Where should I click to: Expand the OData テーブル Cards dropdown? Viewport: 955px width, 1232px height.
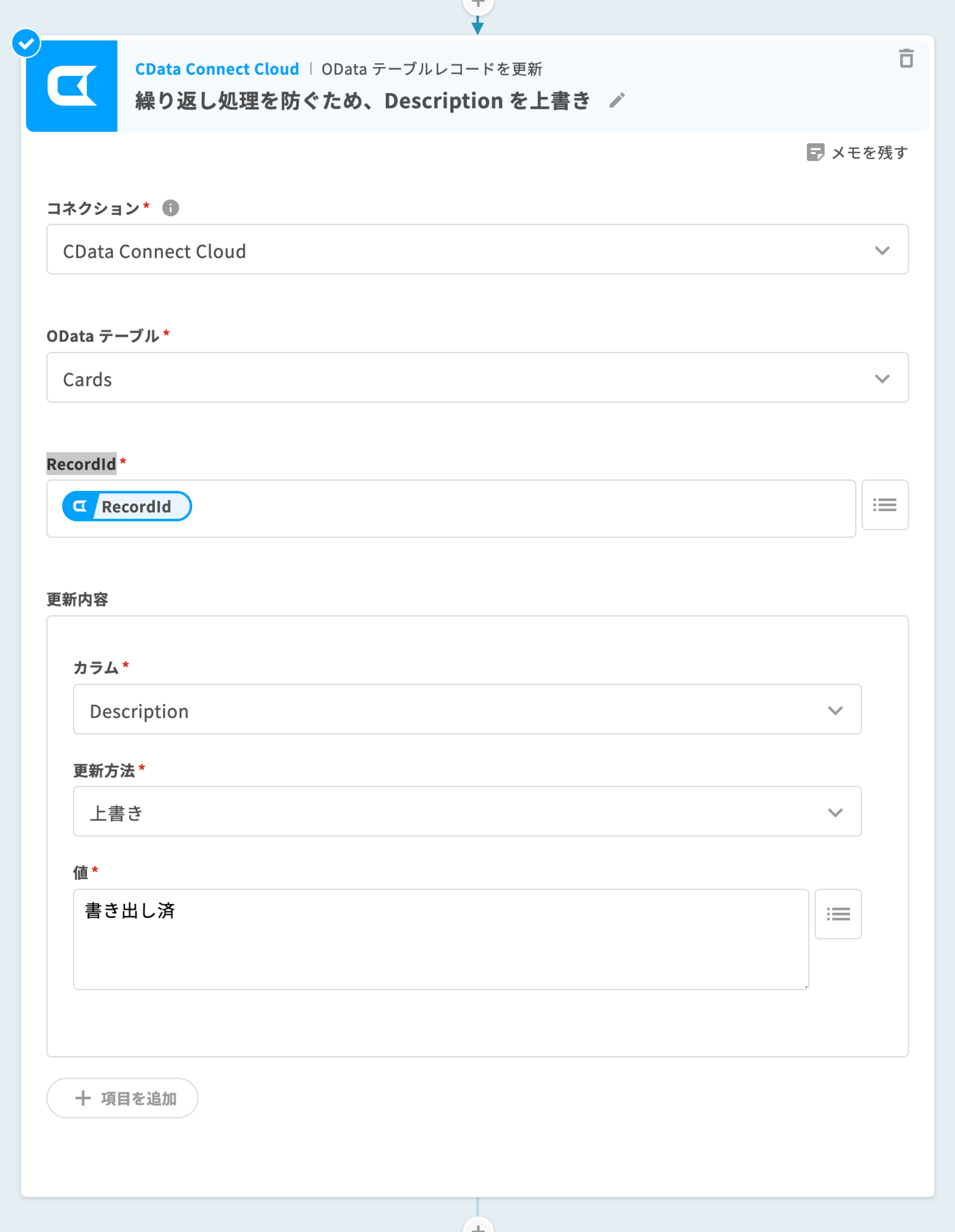click(x=477, y=378)
